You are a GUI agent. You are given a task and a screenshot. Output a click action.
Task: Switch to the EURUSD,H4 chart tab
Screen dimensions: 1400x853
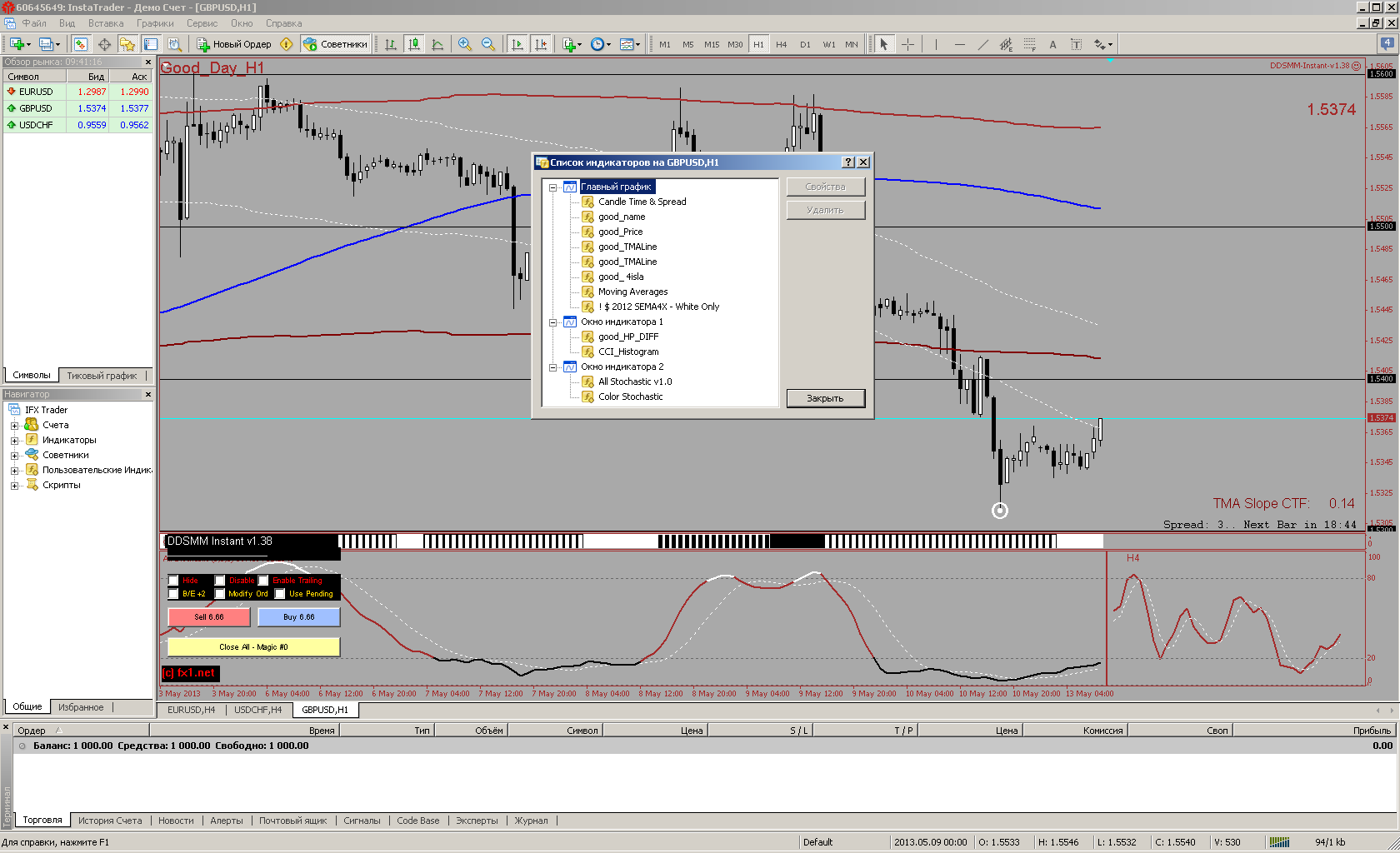pyautogui.click(x=191, y=710)
